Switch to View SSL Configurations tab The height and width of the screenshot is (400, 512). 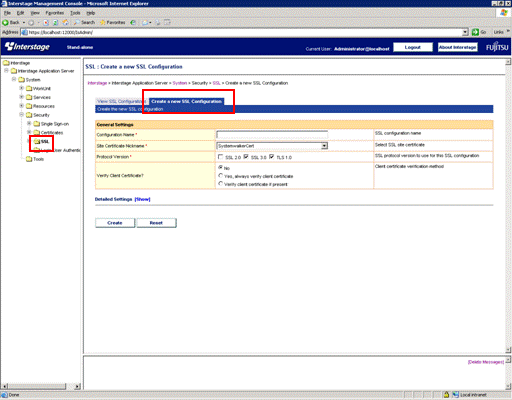[121, 101]
